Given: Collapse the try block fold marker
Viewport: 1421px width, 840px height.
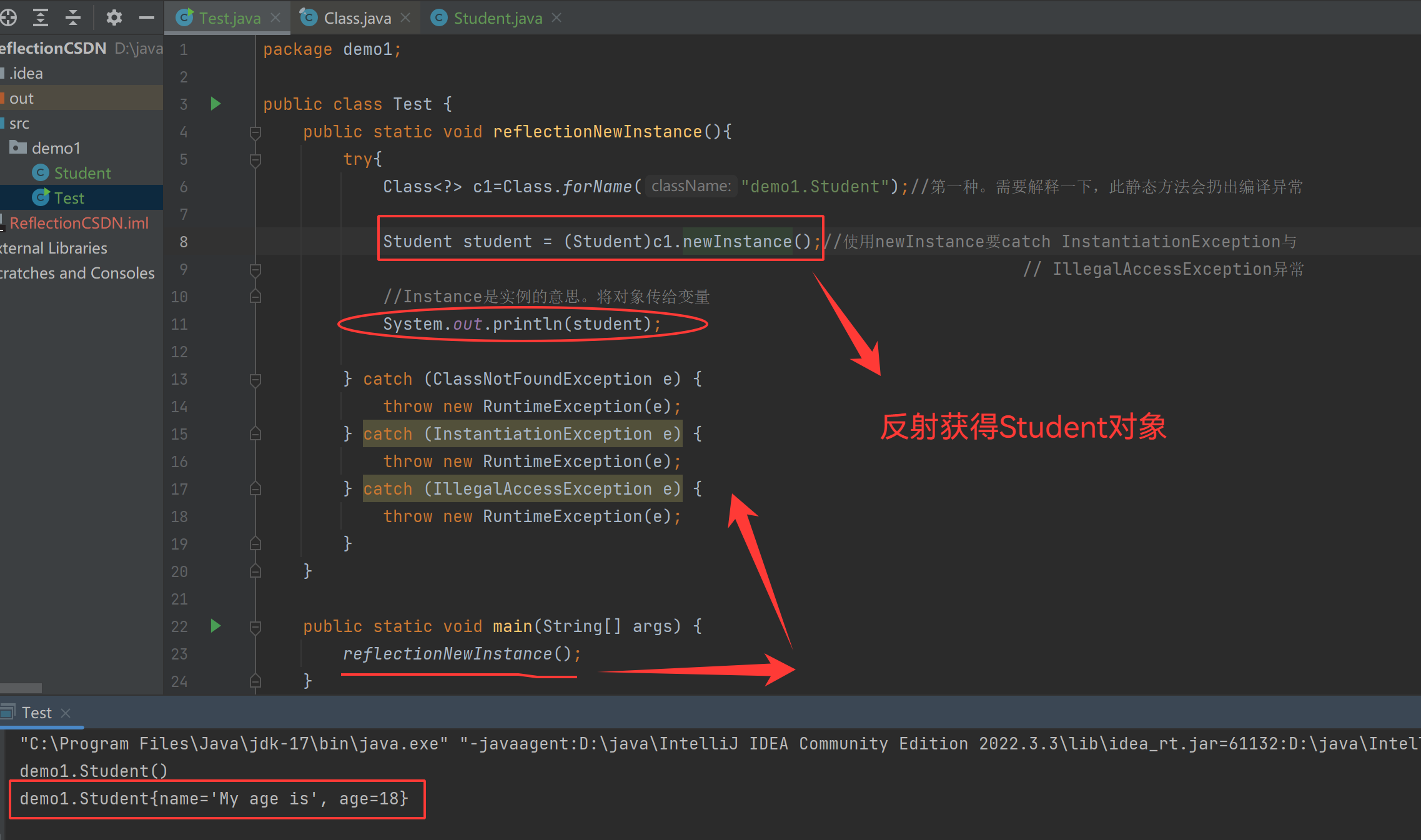Looking at the screenshot, I should tap(255, 159).
